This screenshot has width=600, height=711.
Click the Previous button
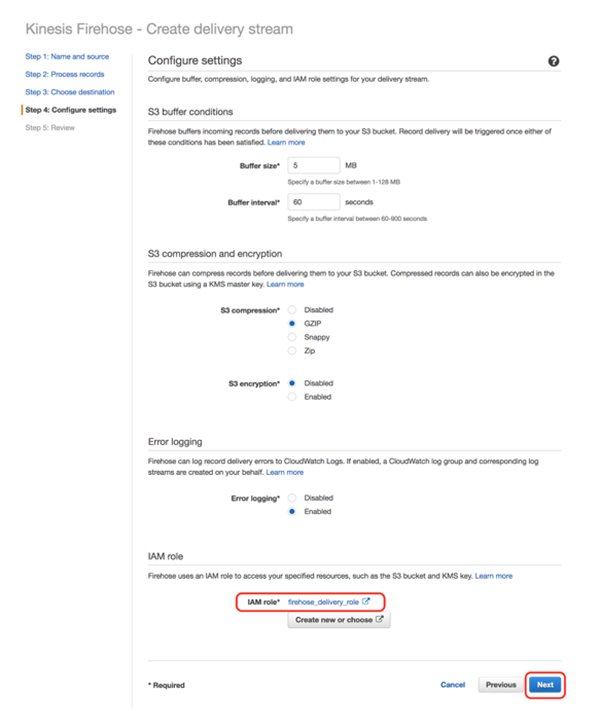click(501, 685)
